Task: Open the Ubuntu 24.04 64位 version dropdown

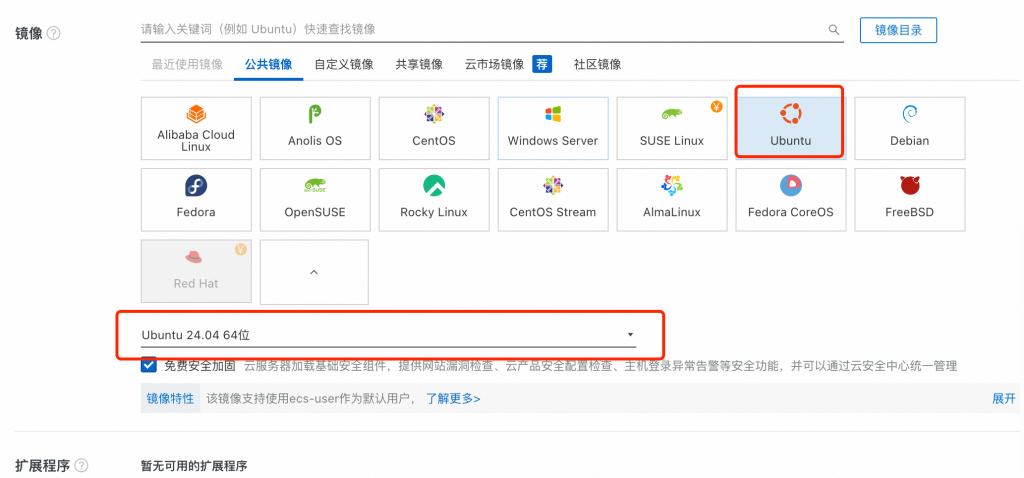Action: click(x=388, y=334)
